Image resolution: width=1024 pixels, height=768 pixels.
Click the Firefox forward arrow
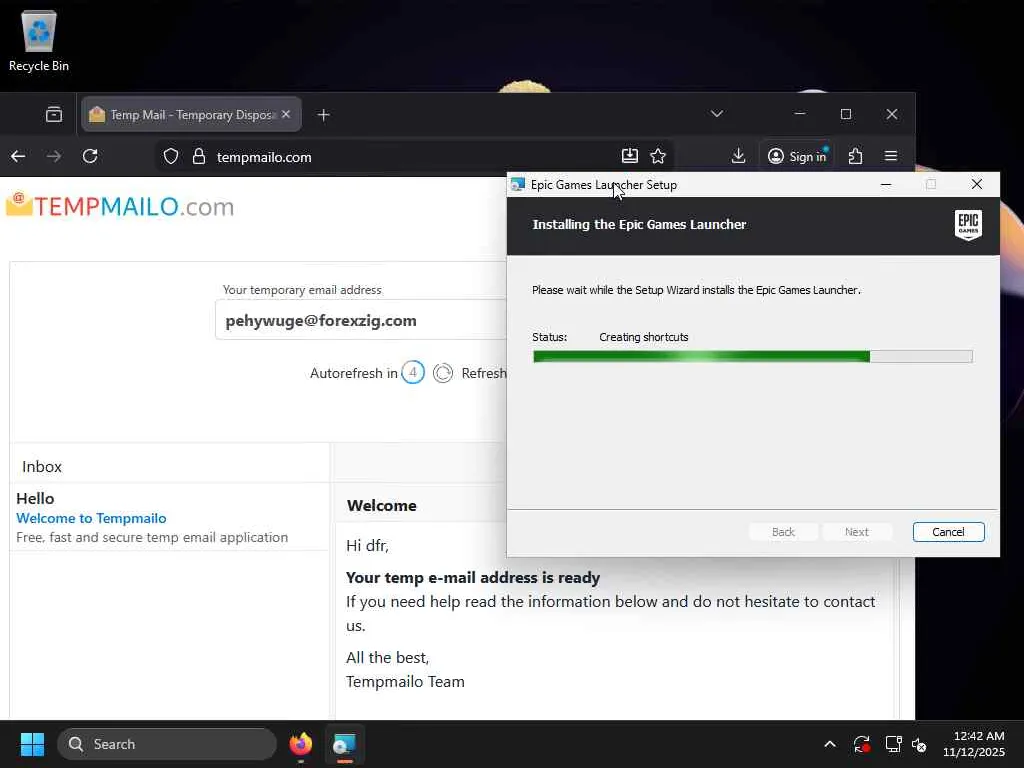[54, 156]
